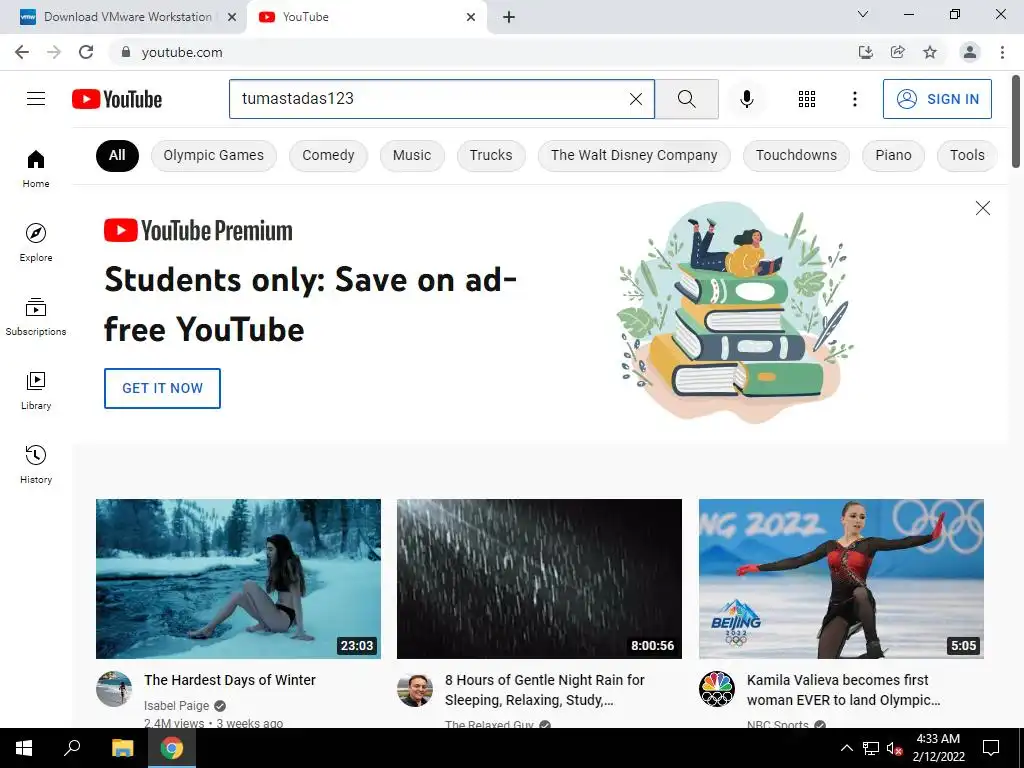Click the YouTube logo
Image resolution: width=1024 pixels, height=768 pixels.
coord(117,99)
